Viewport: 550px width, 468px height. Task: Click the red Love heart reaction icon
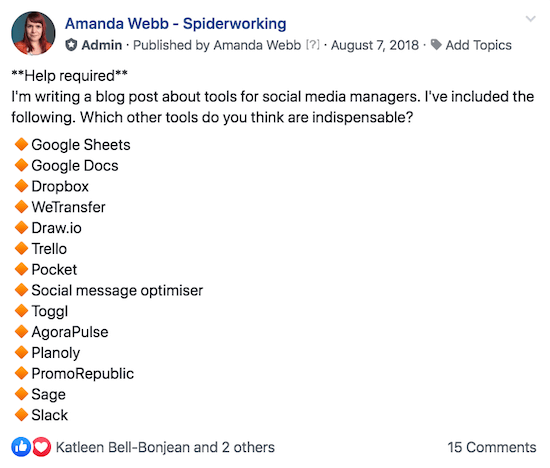click(41, 447)
